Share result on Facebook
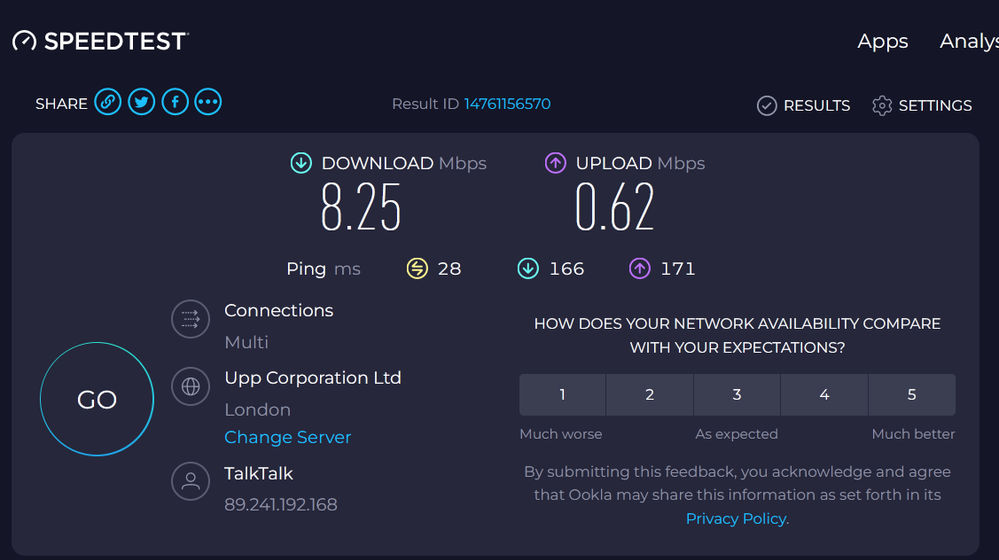999x560 pixels. (x=175, y=102)
